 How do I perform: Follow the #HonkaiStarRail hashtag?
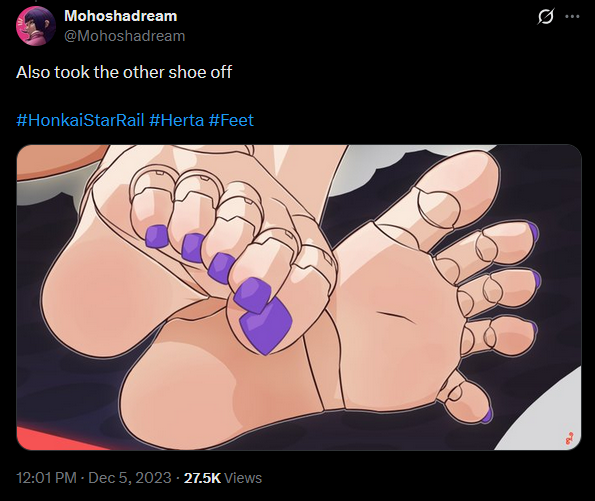coord(80,120)
